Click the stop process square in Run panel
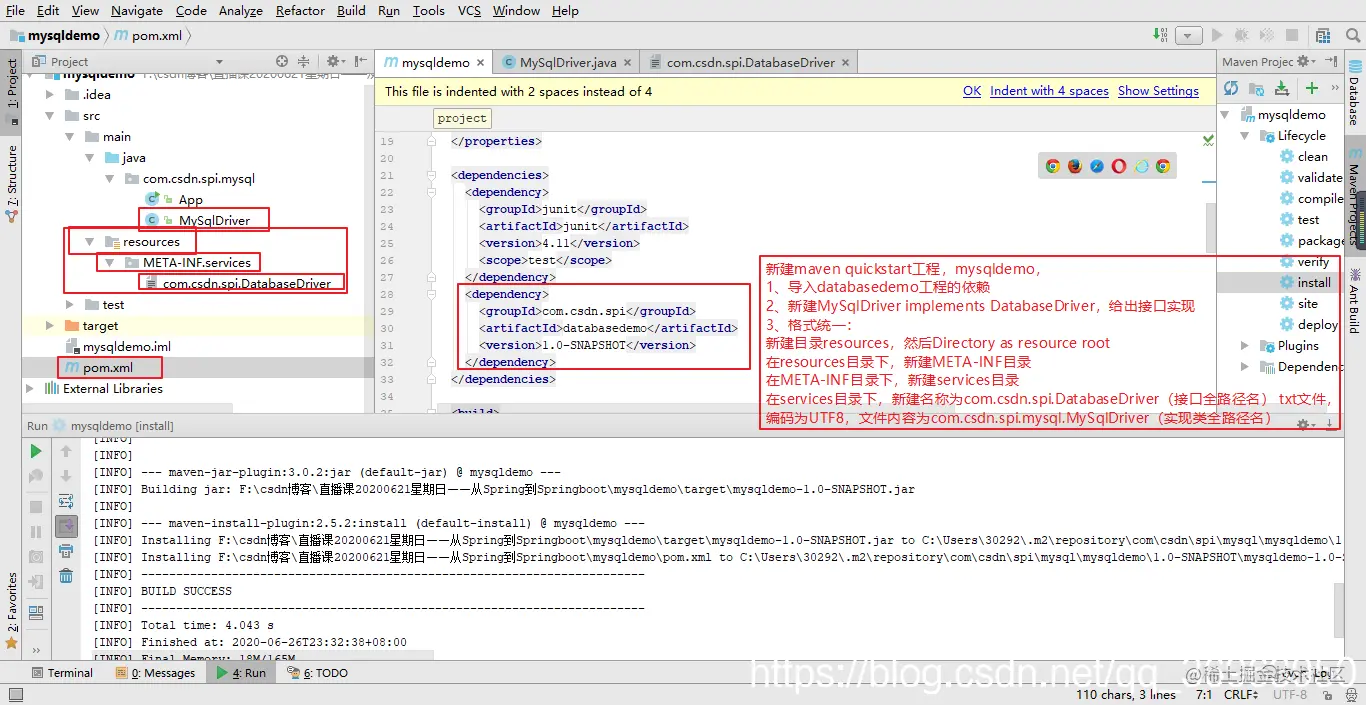 (x=36, y=507)
